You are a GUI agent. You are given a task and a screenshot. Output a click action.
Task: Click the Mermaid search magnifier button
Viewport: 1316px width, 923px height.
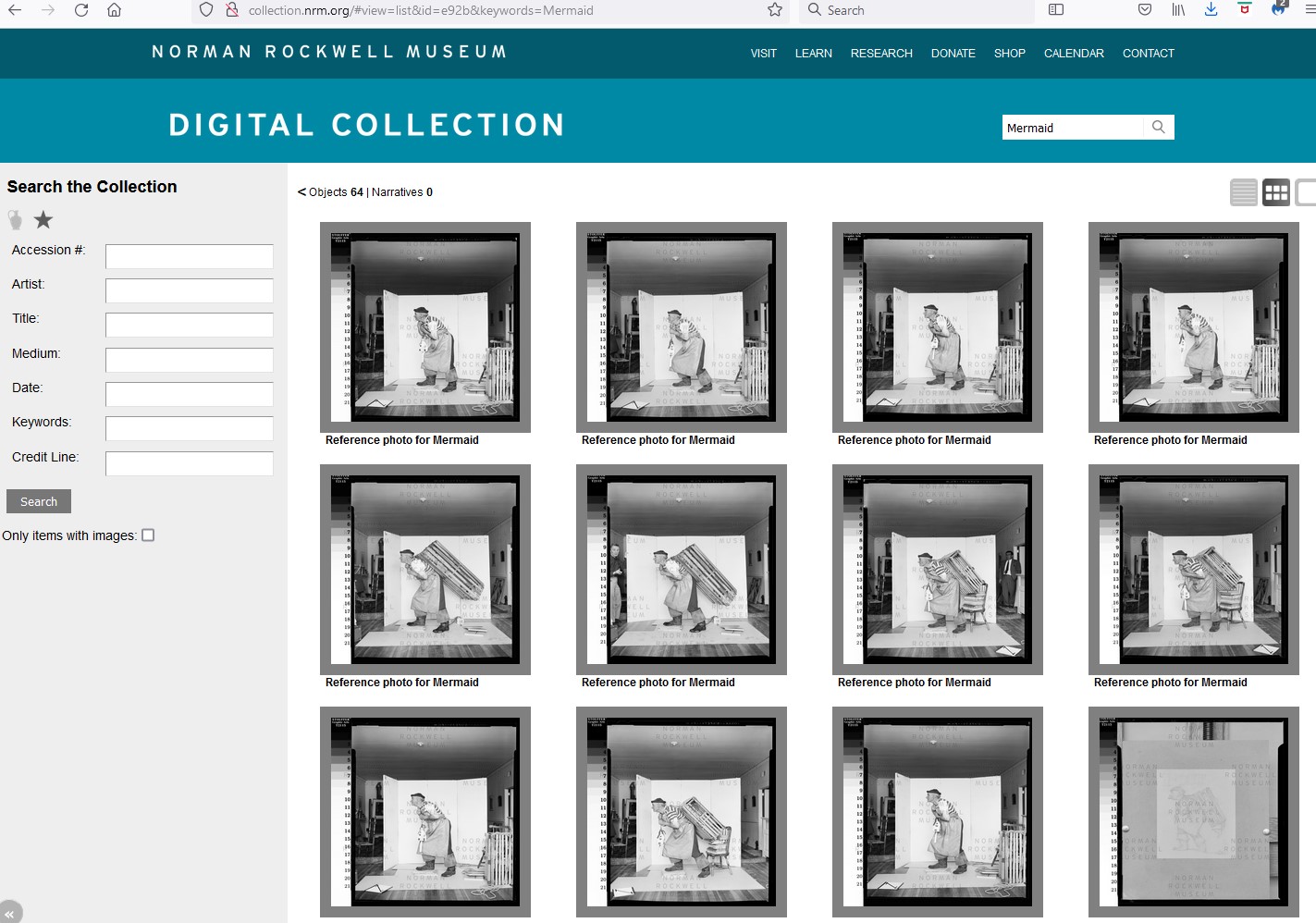click(1159, 128)
